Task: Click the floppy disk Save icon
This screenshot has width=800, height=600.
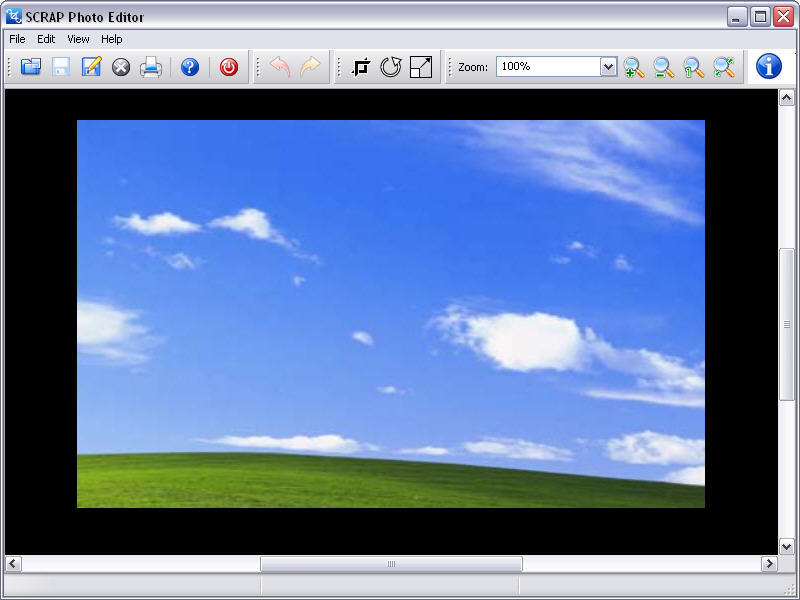Action: [61, 67]
